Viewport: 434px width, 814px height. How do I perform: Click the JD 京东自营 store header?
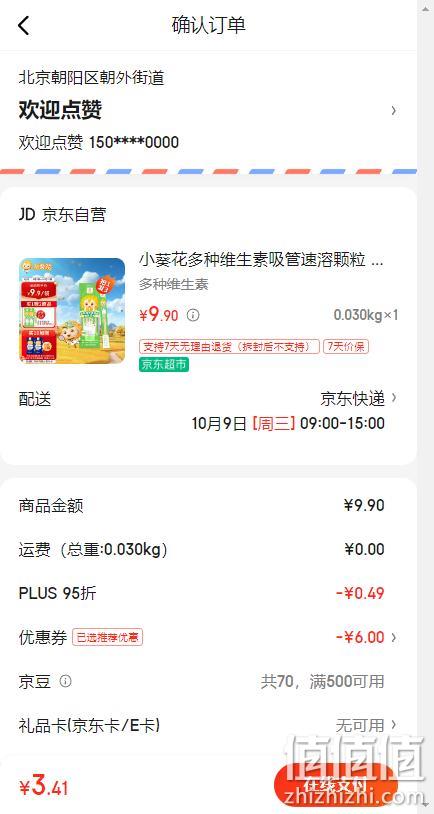click(62, 214)
